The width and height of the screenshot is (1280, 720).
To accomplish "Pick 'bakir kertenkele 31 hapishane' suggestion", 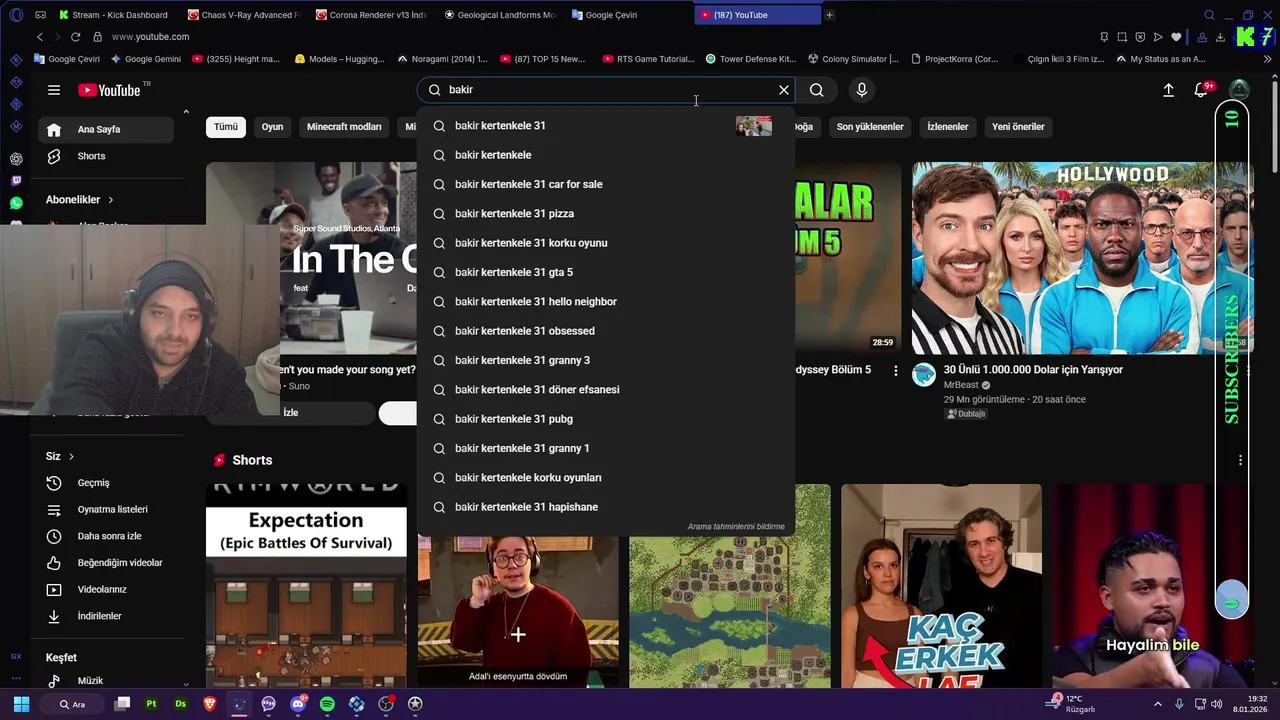I will point(606,507).
